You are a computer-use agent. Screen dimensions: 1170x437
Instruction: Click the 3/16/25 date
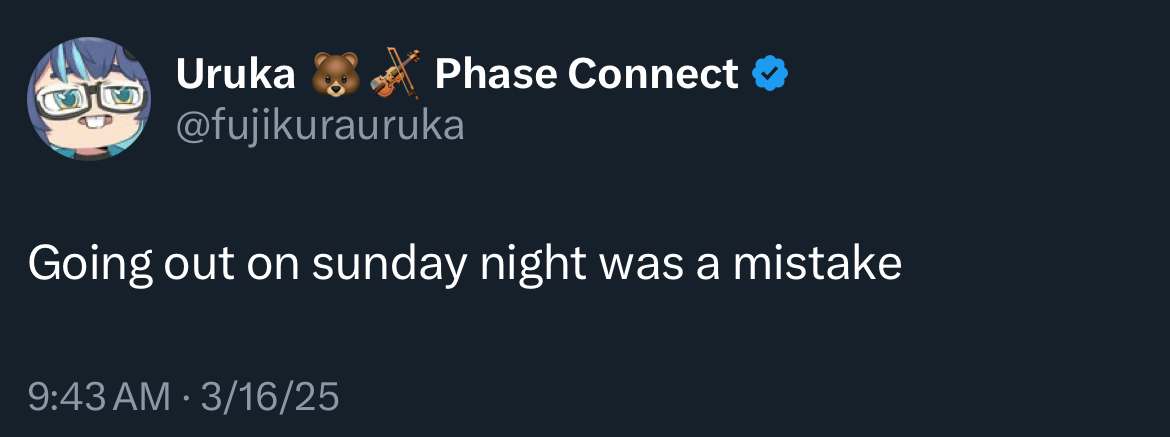[270, 398]
